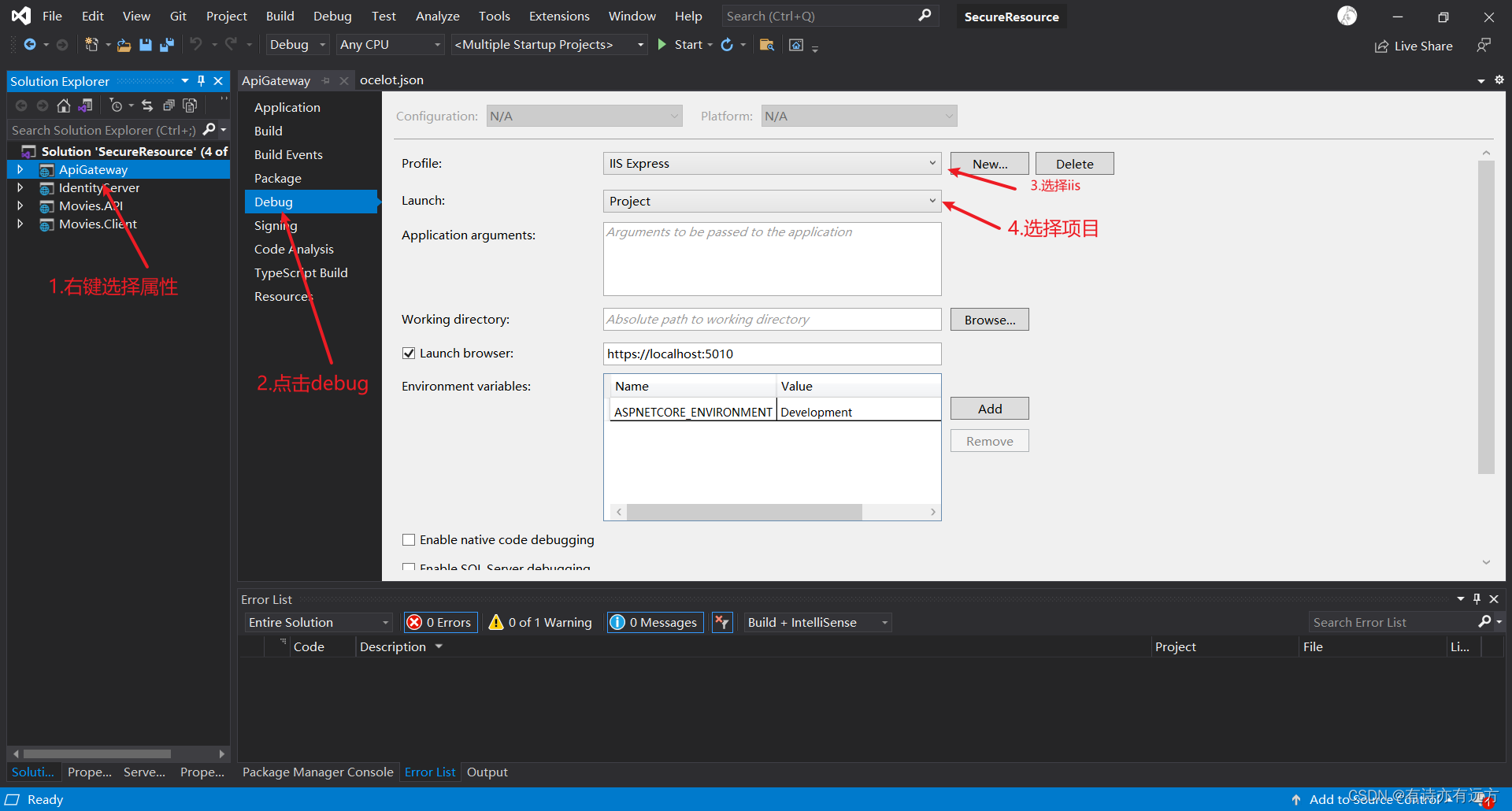1512x811 pixels.
Task: Click the Visual Studio logo icon
Action: click(21, 16)
